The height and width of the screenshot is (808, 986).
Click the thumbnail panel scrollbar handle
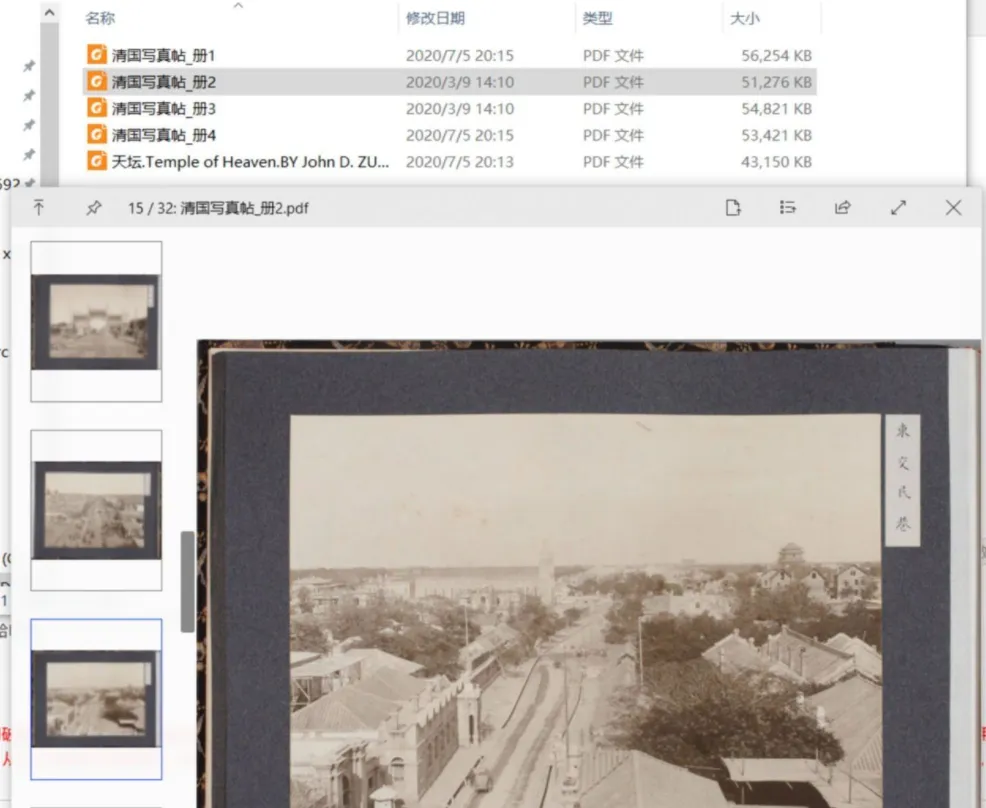click(187, 581)
